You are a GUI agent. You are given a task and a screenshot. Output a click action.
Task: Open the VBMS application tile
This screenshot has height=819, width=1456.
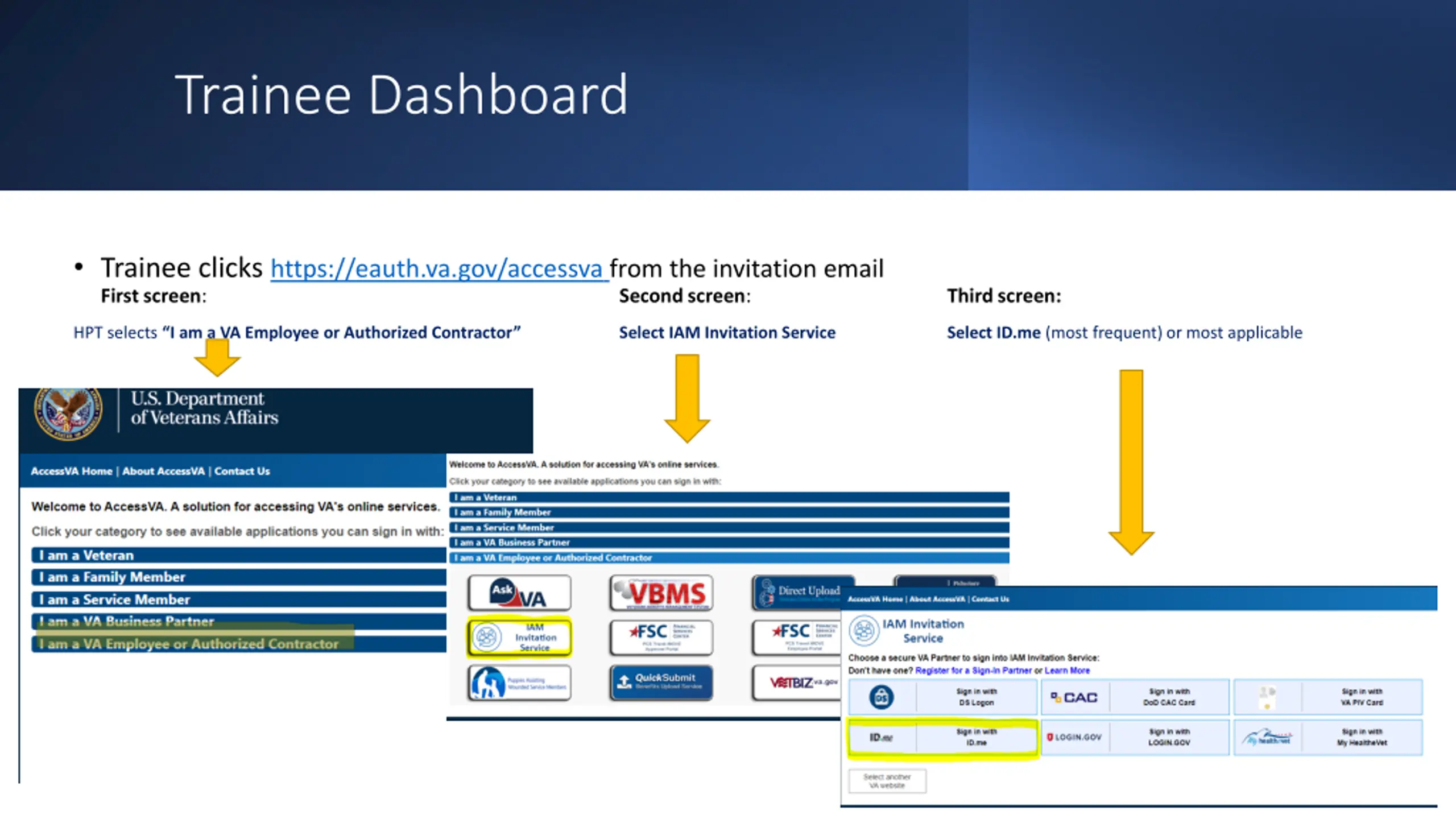point(661,593)
